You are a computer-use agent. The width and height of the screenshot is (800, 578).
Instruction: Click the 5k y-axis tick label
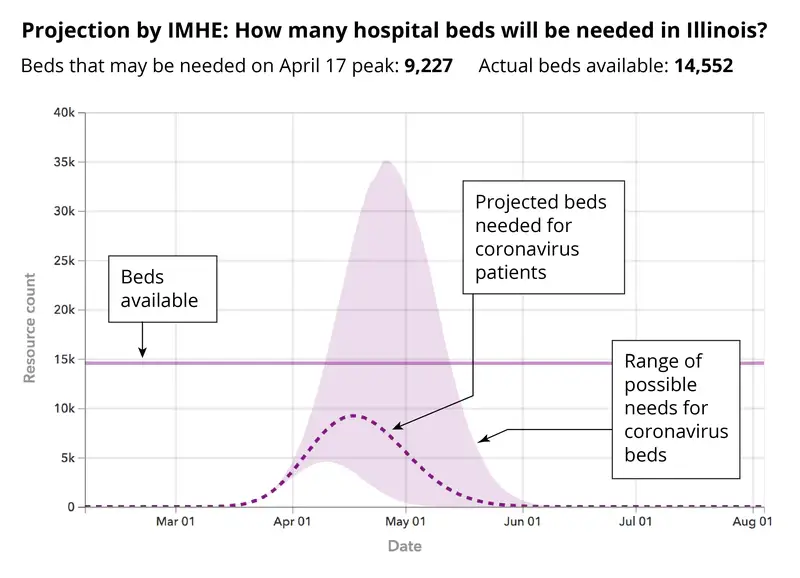[x=67, y=458]
